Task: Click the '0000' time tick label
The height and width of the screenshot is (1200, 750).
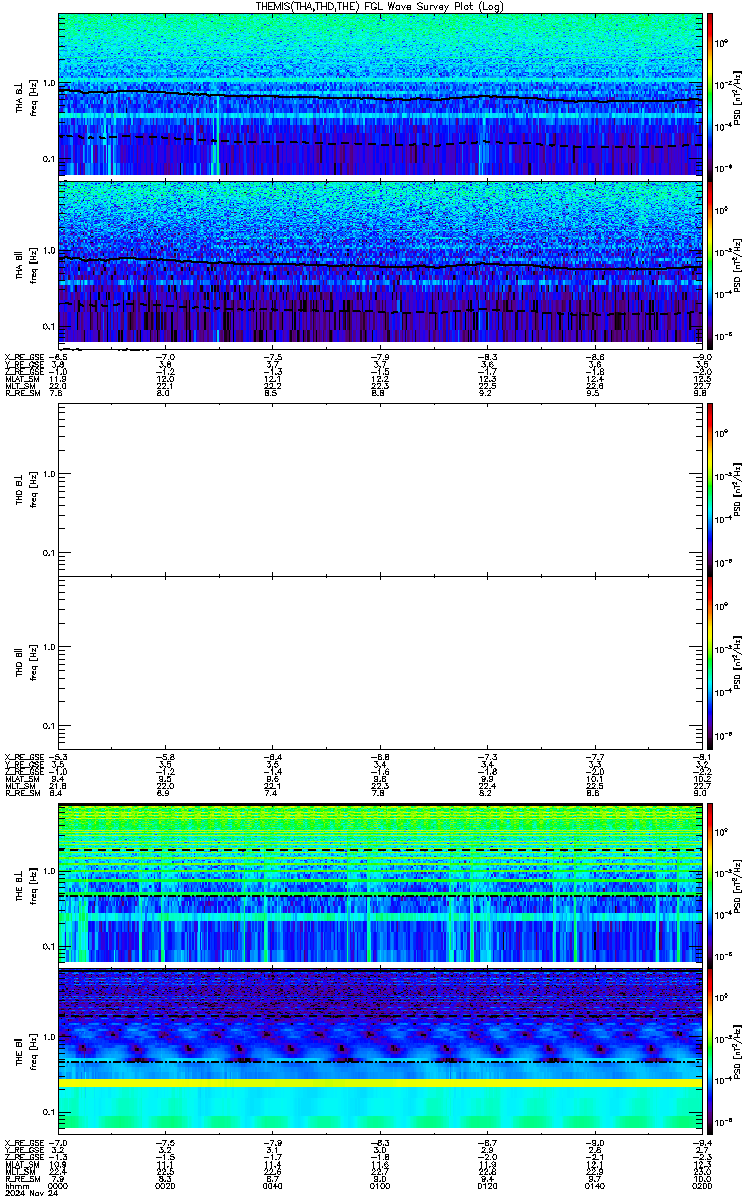Action: coord(59,1184)
